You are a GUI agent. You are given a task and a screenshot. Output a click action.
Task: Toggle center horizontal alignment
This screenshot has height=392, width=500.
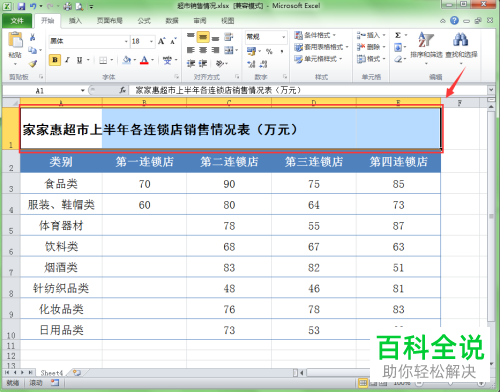click(x=203, y=50)
